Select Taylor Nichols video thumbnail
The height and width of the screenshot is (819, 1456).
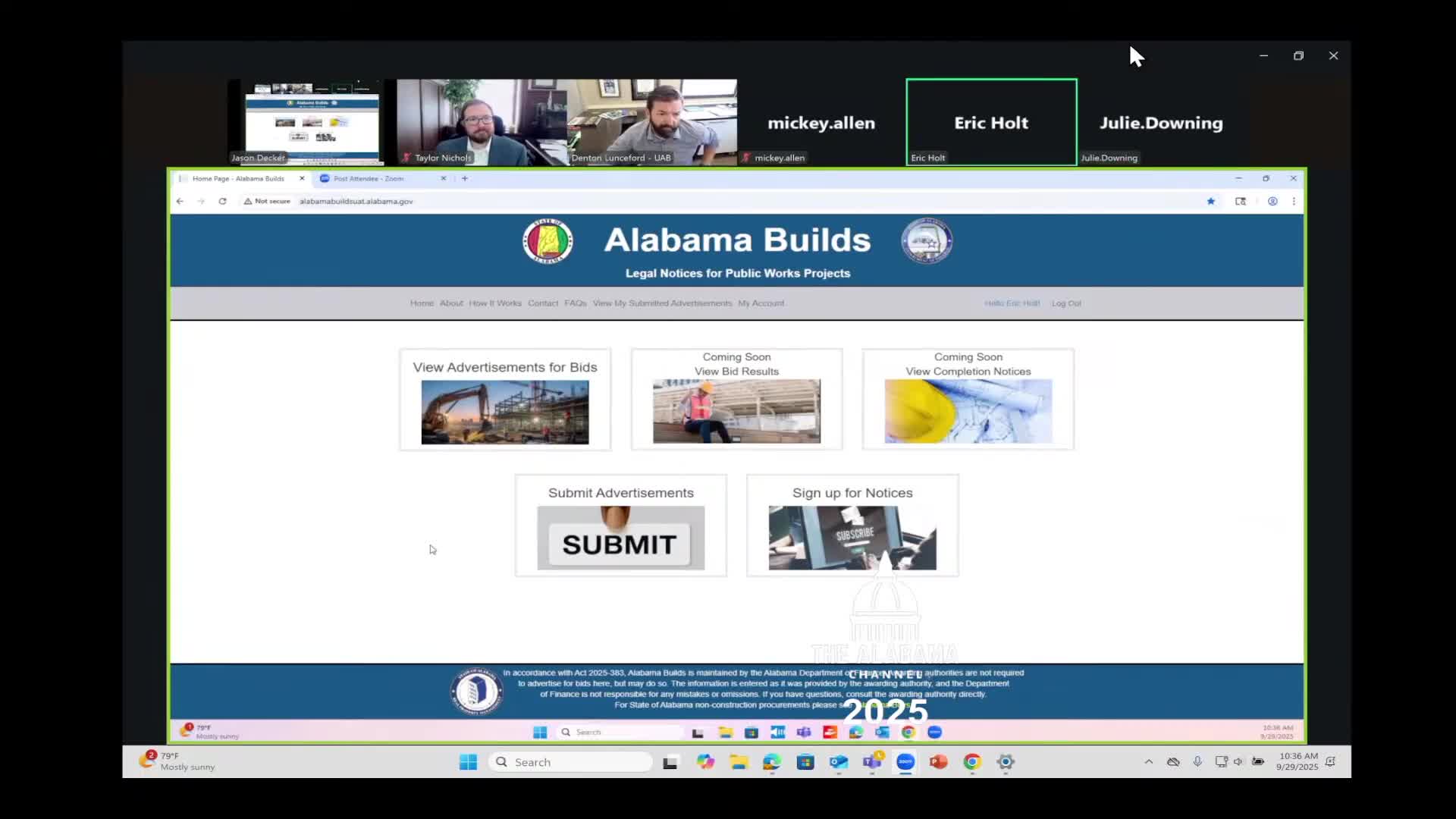click(482, 122)
